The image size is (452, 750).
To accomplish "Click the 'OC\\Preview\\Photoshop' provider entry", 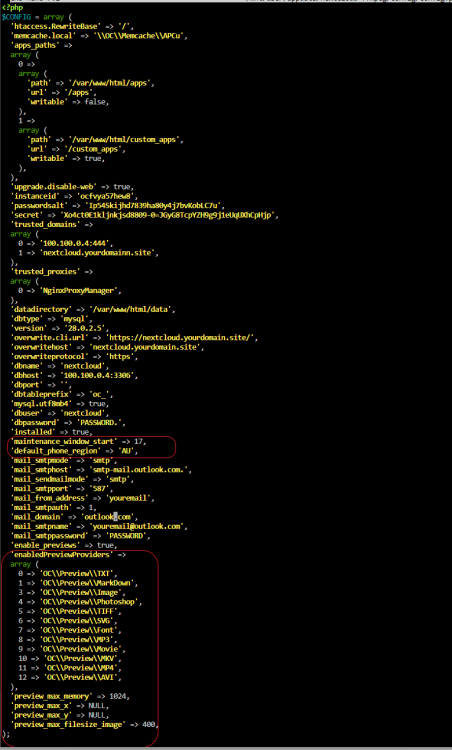I will point(91,602).
